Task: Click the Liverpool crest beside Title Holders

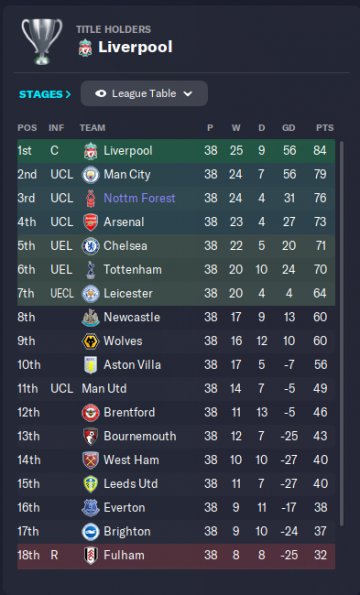Action: (85, 48)
